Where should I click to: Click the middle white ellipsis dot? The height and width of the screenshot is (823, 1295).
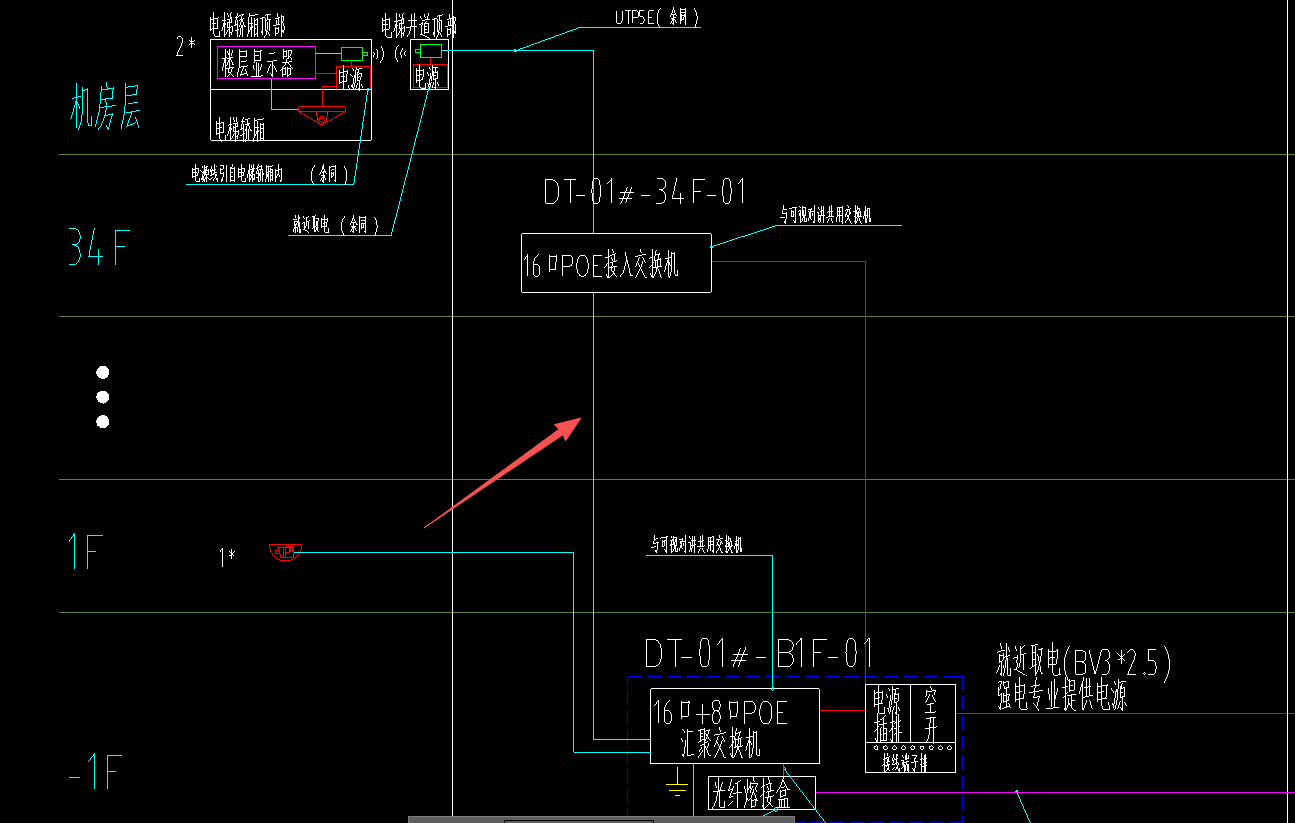pos(102,397)
